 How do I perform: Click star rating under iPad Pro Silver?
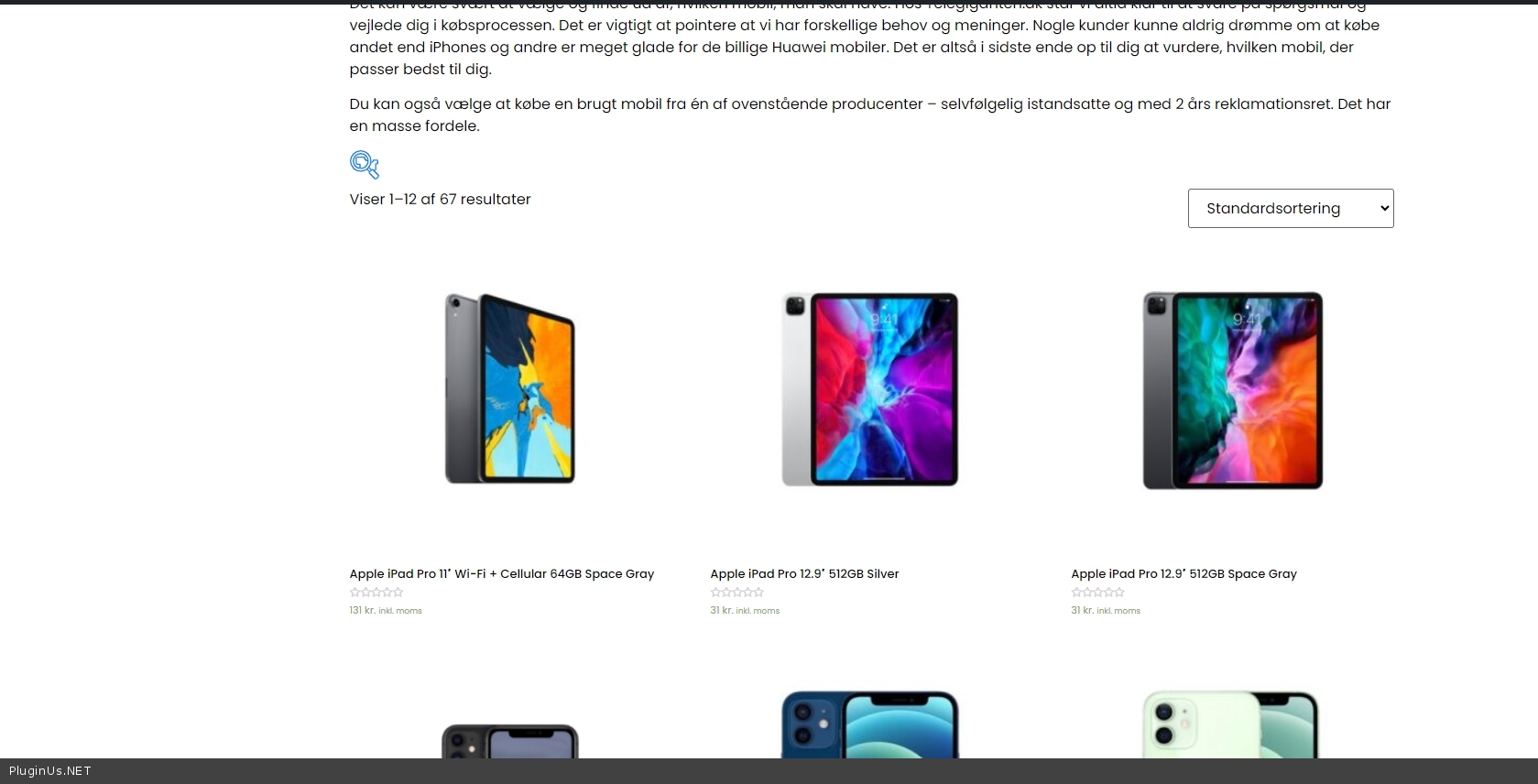tap(737, 593)
